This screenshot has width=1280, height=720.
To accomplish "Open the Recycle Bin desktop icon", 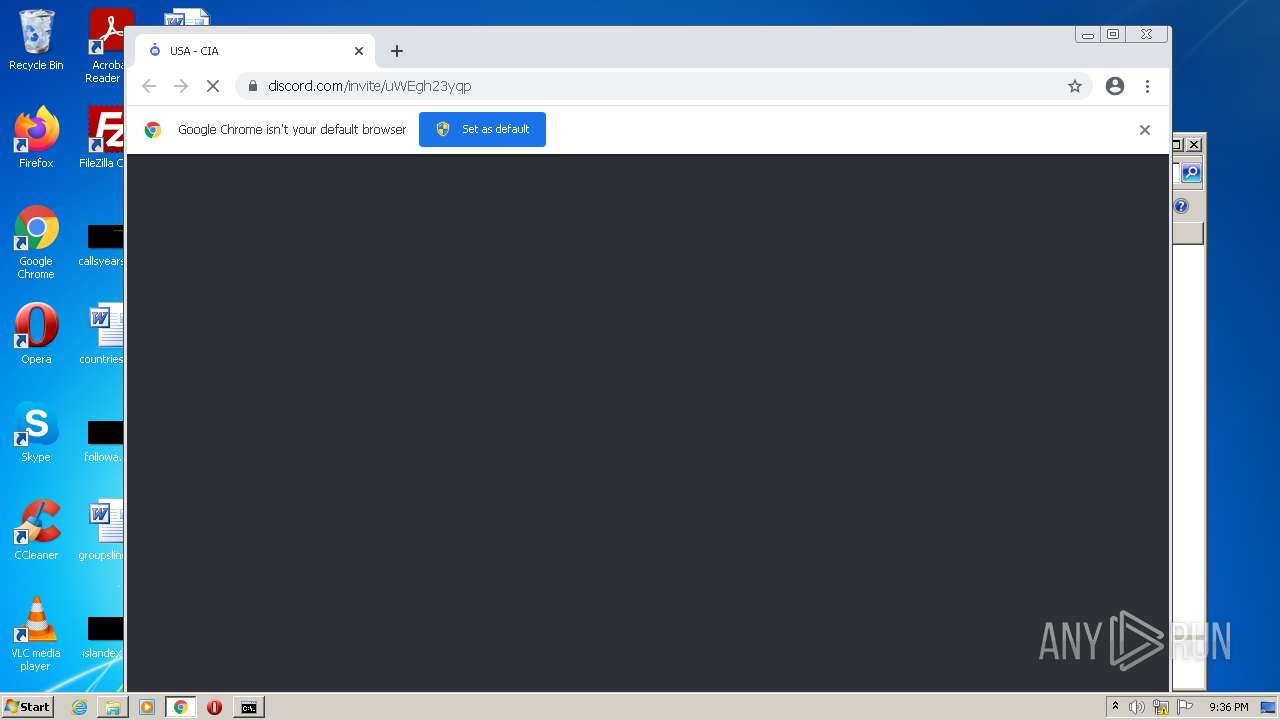I will [36, 40].
